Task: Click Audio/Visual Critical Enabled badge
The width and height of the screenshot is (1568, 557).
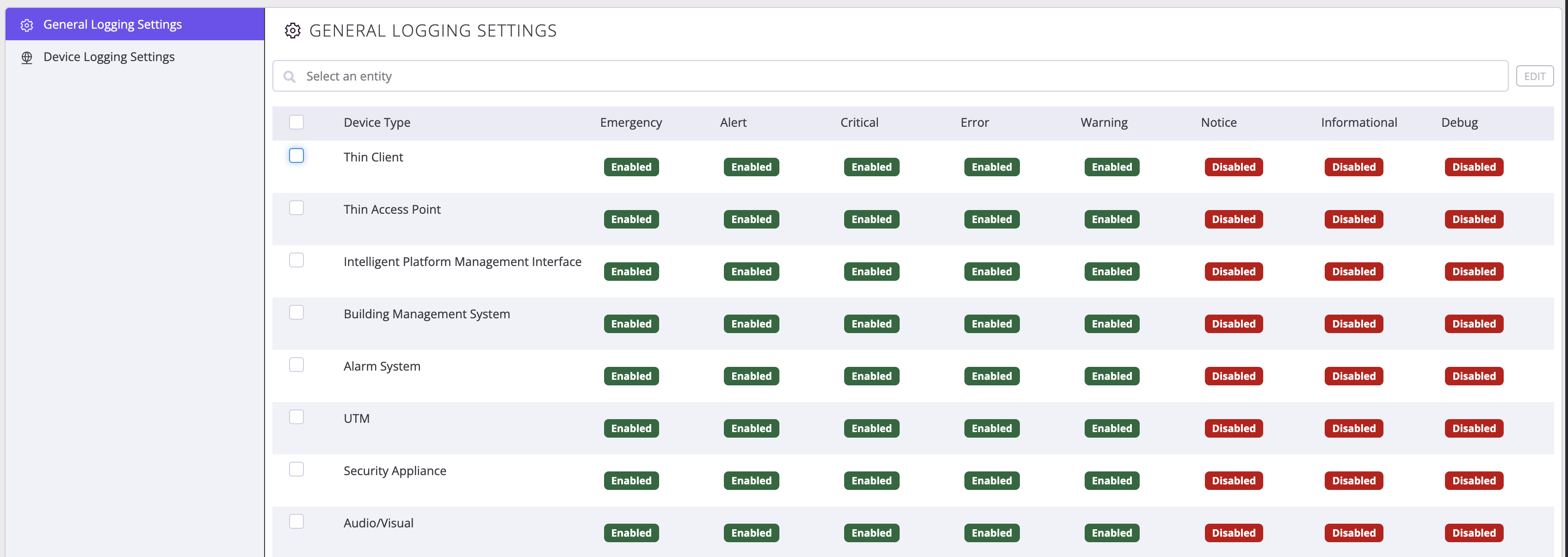Action: click(x=872, y=533)
